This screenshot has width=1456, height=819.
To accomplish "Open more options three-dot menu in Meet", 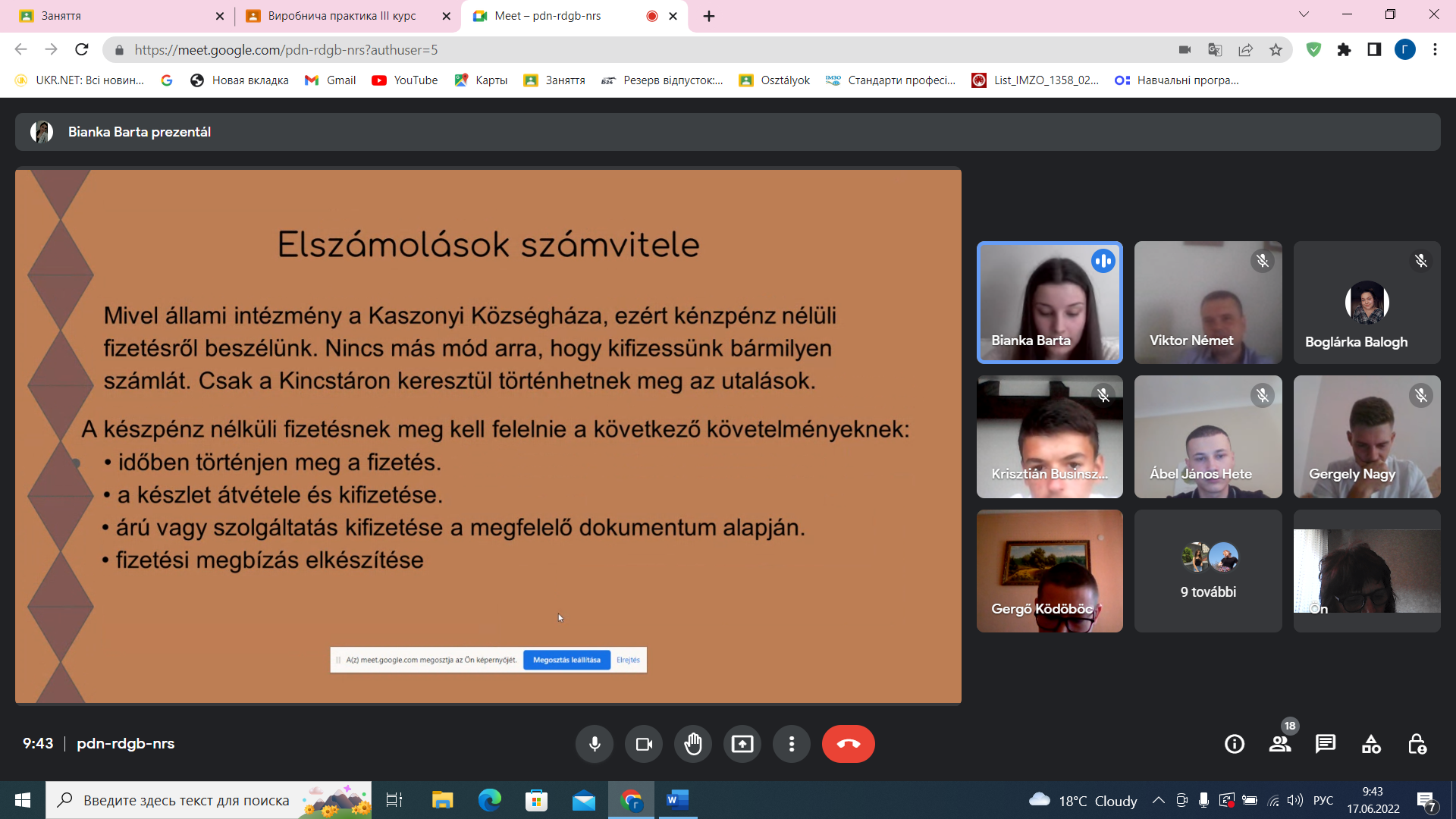I will point(792,744).
